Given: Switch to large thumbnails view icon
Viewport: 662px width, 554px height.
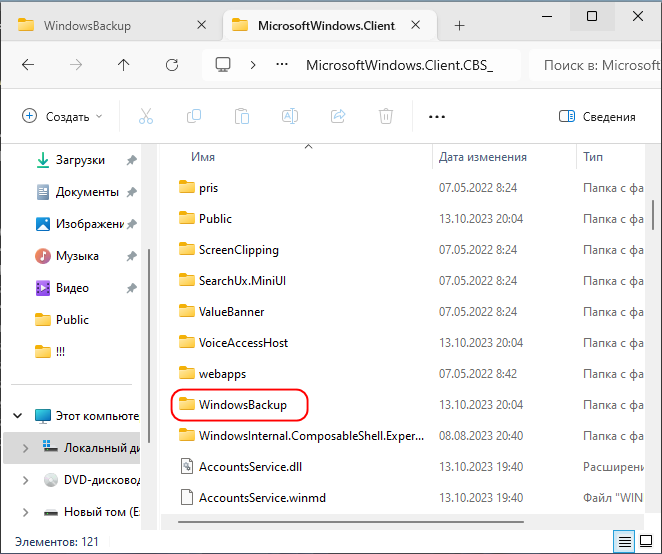Looking at the screenshot, I should point(646,541).
